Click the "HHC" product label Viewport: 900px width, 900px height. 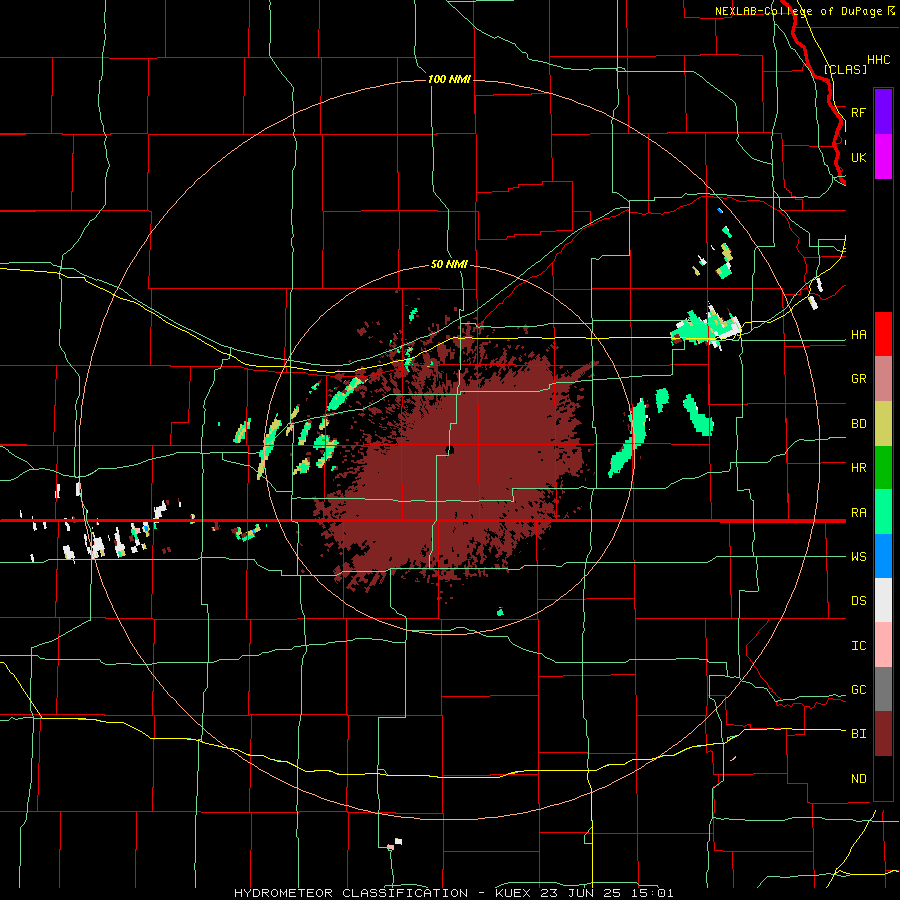pyautogui.click(x=878, y=60)
